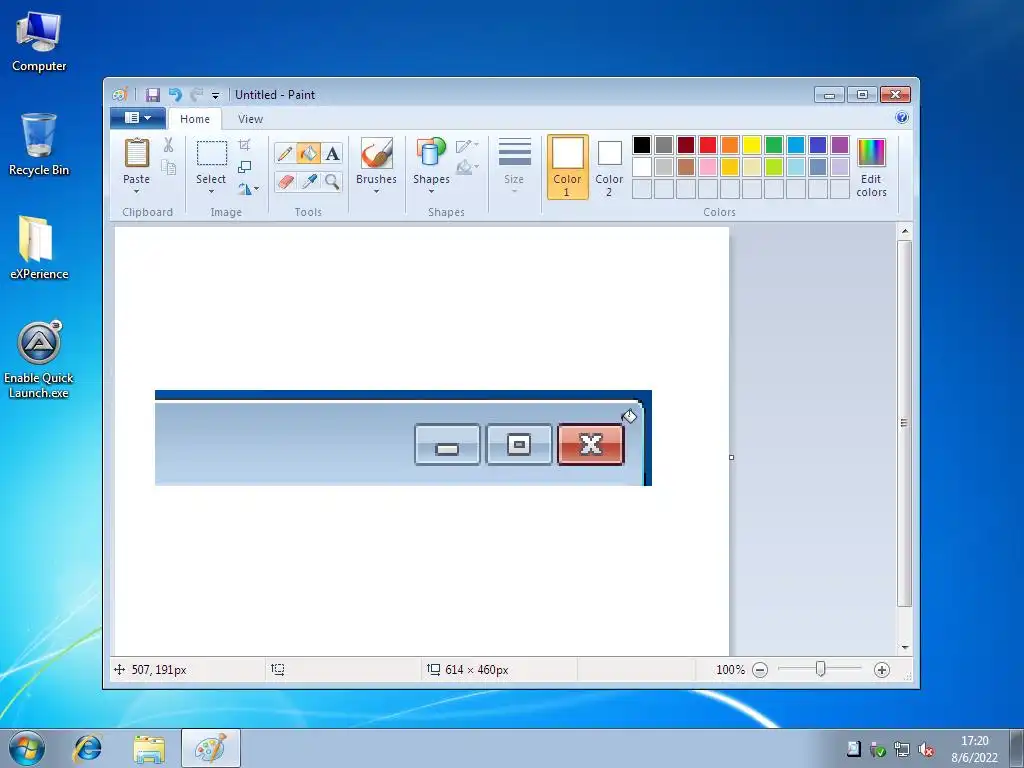Click Save in quick access toolbar
This screenshot has height=768, width=1024.
pos(152,95)
